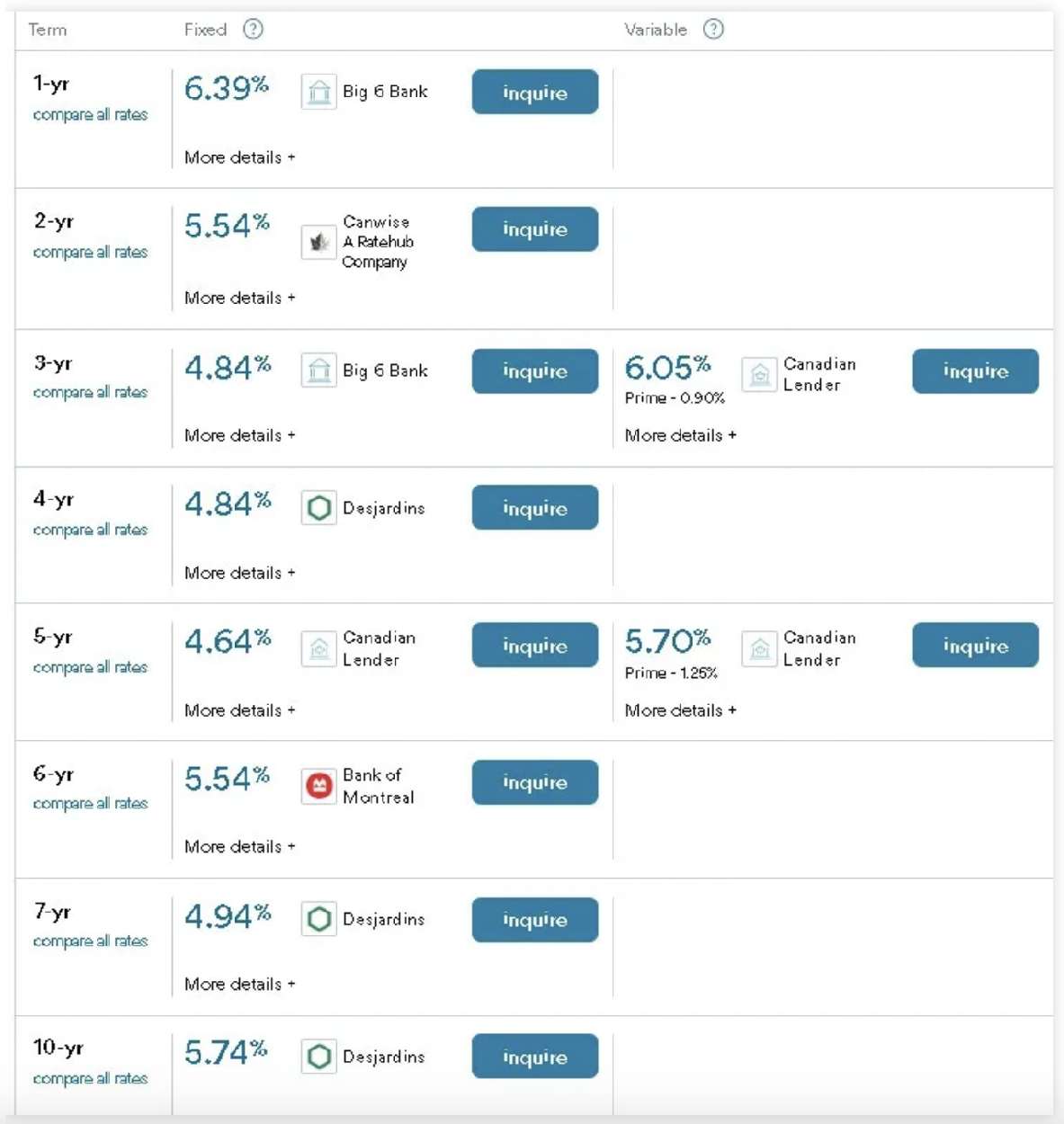Expand More details under 5-yr variable rate

[680, 710]
